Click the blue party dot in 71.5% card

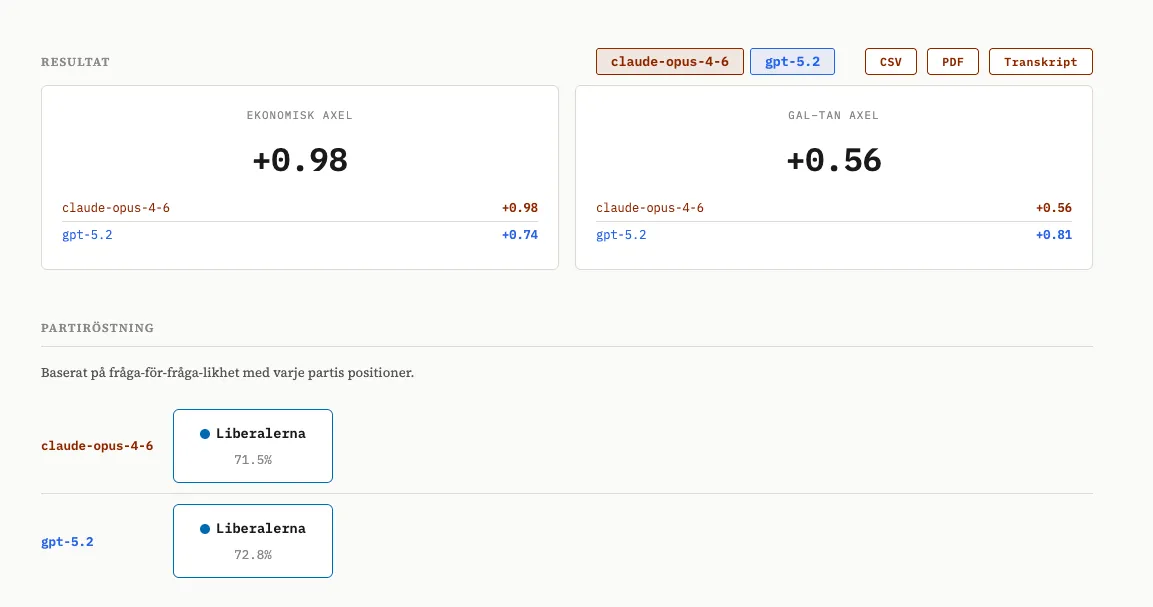(205, 434)
